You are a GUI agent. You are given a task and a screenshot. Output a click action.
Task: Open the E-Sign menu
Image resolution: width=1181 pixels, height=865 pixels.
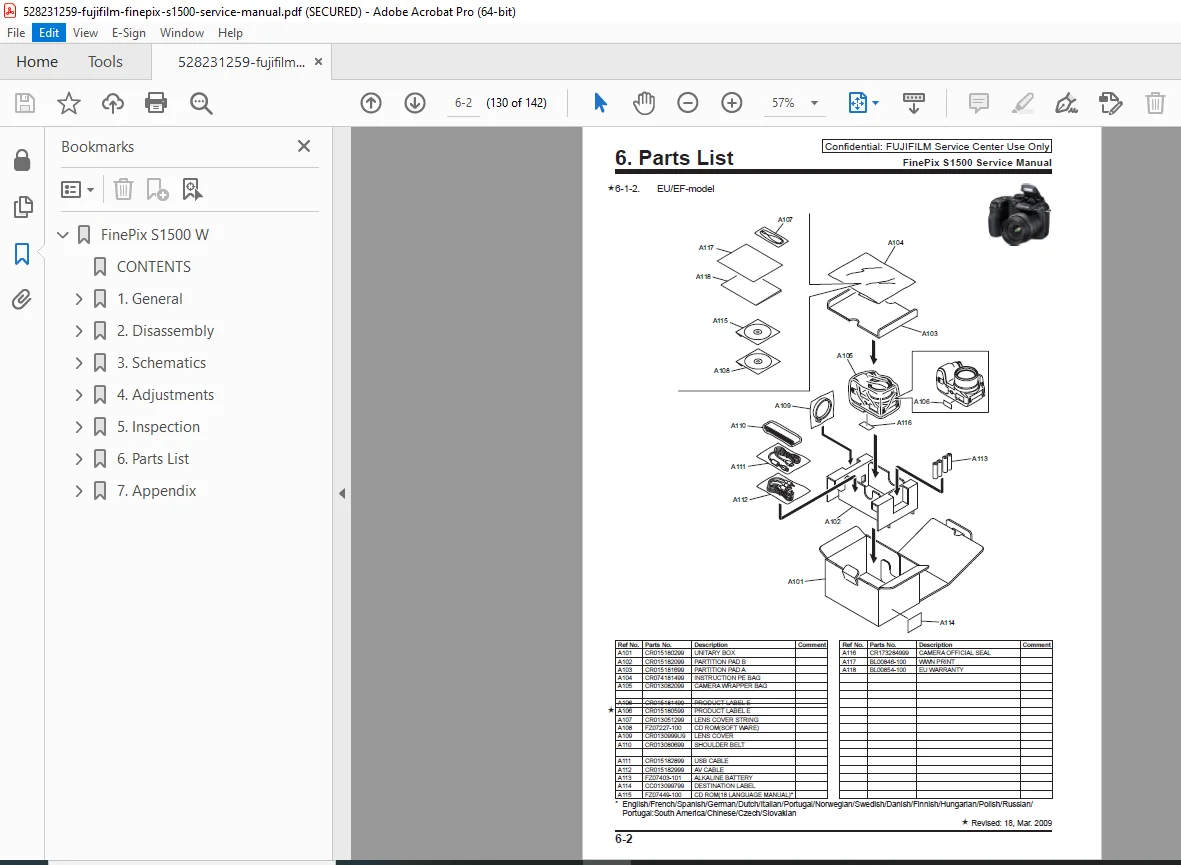tap(129, 32)
